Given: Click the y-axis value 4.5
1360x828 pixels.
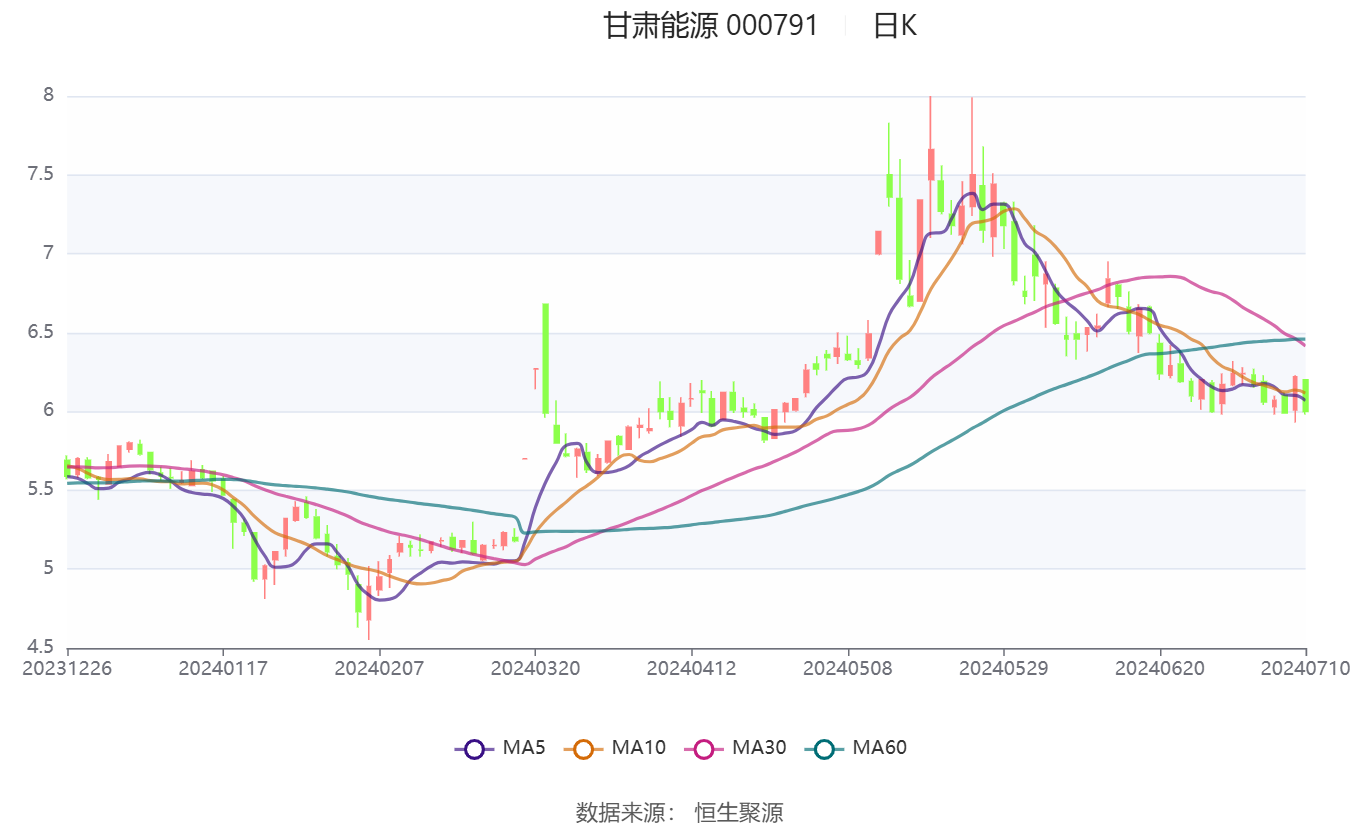Looking at the screenshot, I should 40,647.
